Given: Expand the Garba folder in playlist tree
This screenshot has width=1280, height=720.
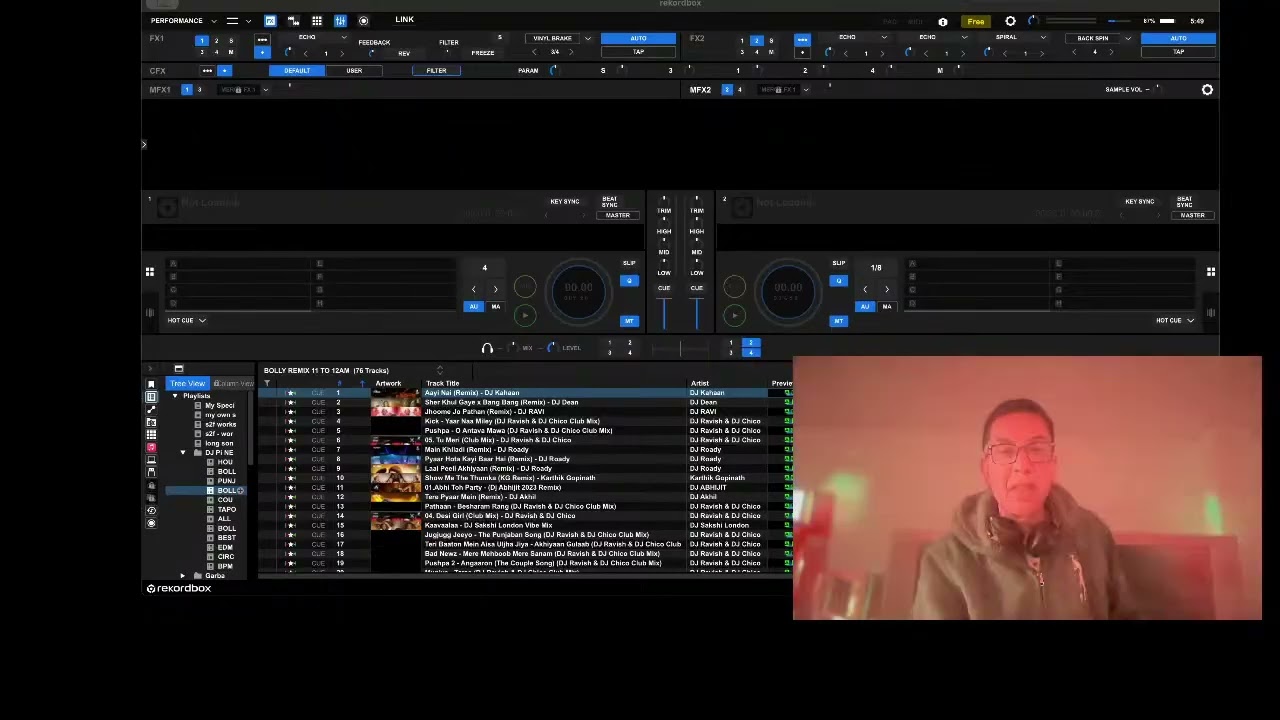Looking at the screenshot, I should pos(183,576).
